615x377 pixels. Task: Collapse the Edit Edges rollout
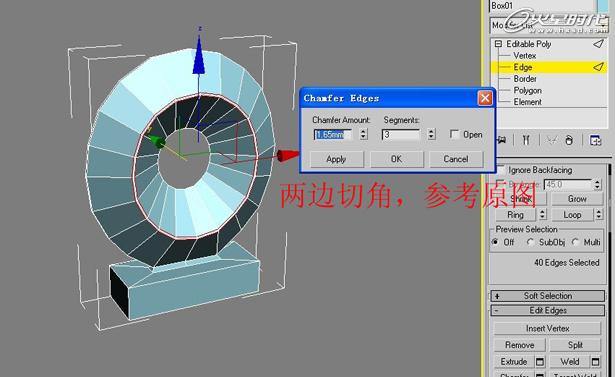pos(547,310)
